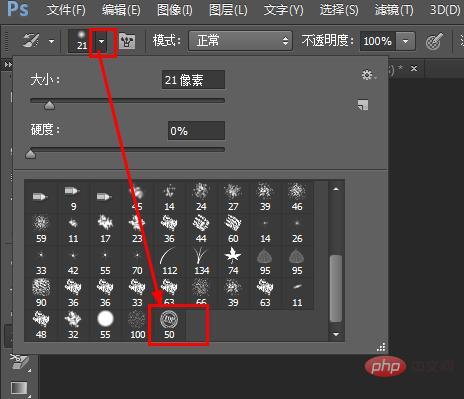Screen dimensions: 464x399
Task: Select the maple leaf brush preset 74
Action: [x=233, y=261]
